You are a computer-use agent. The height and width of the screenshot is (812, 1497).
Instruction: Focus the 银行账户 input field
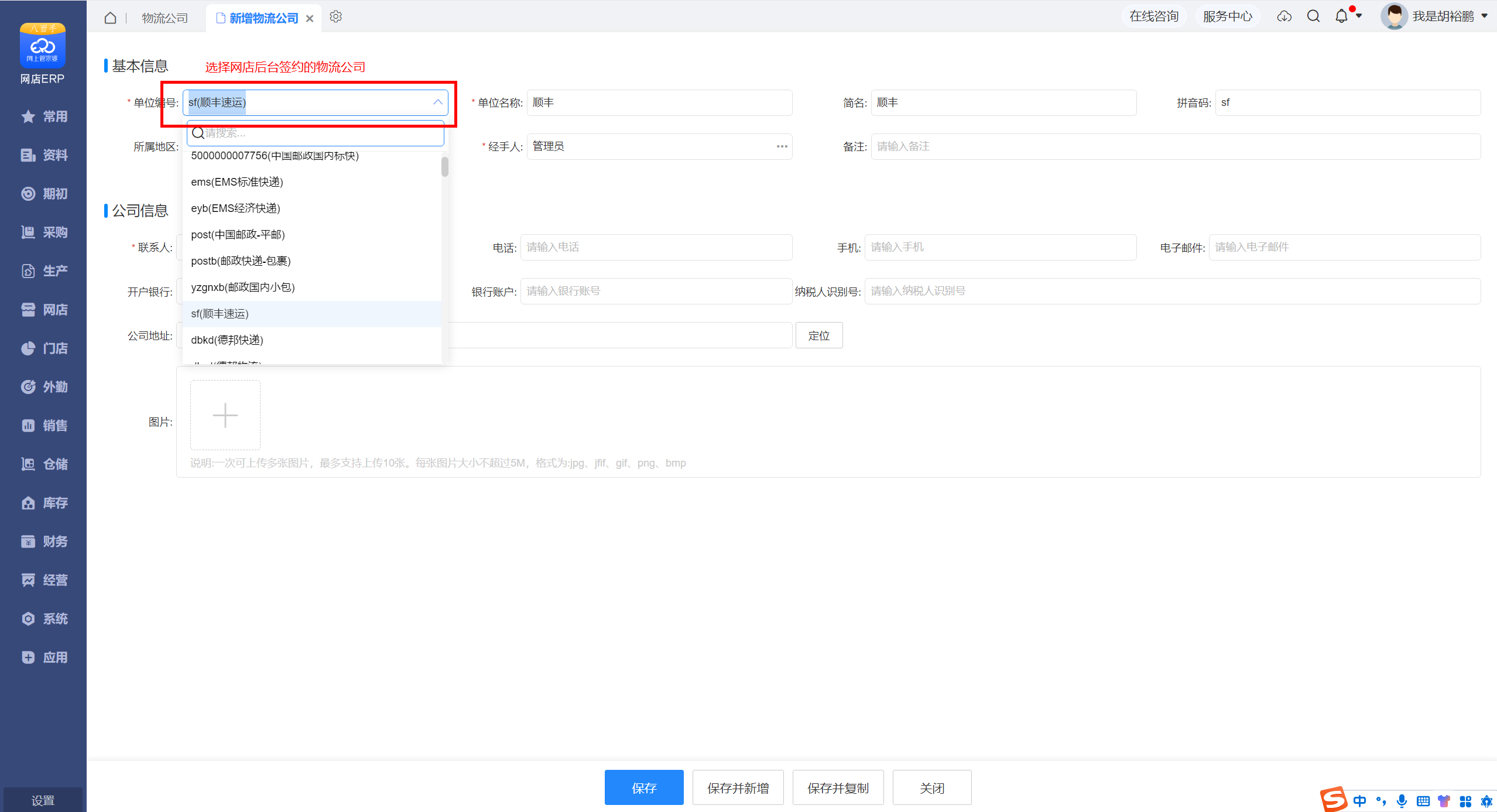[x=656, y=291]
